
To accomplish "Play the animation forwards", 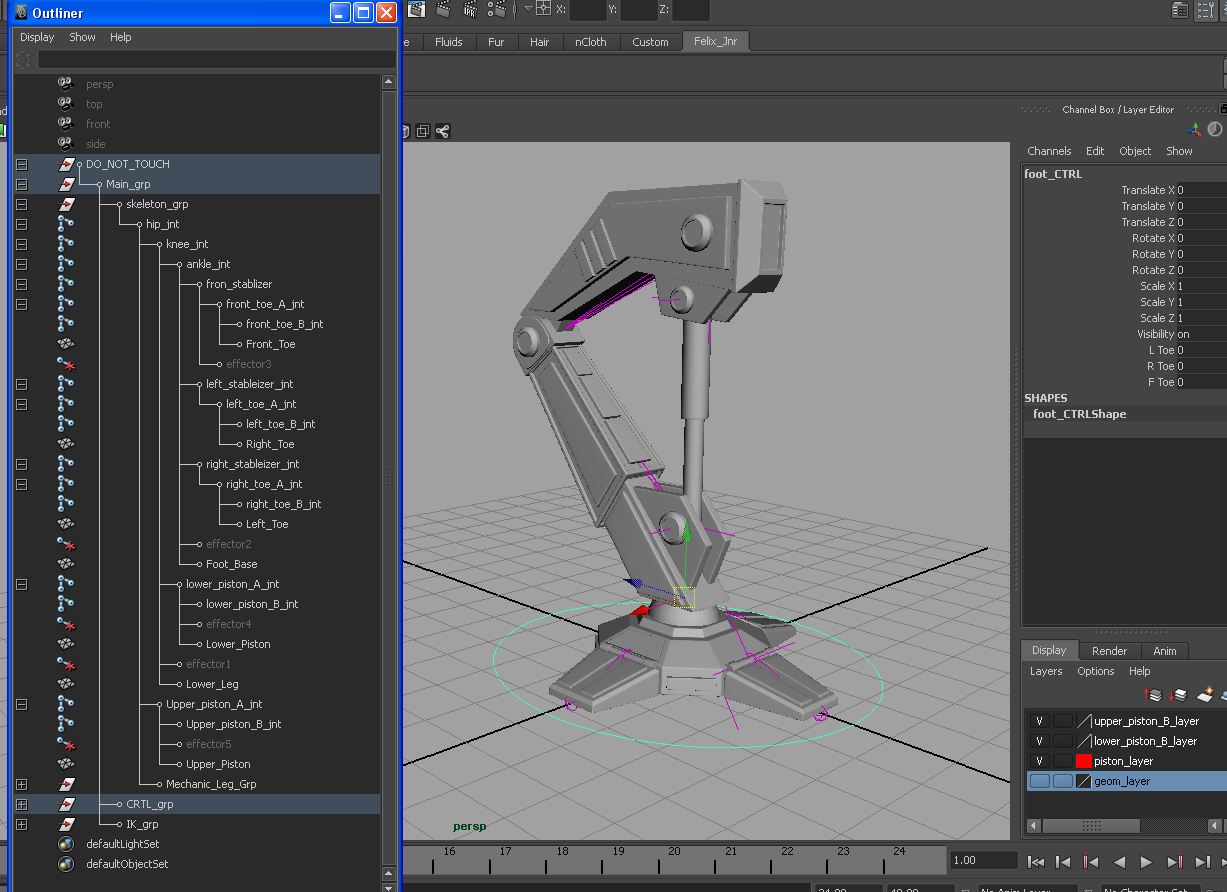I will 1147,861.
